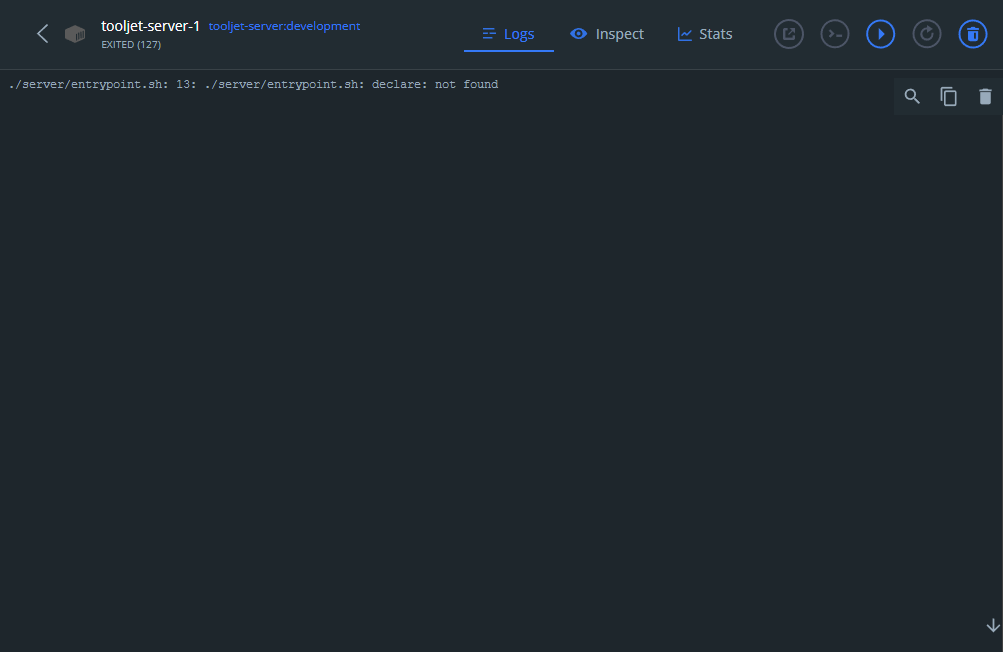Open the Inspect tab

click(607, 34)
